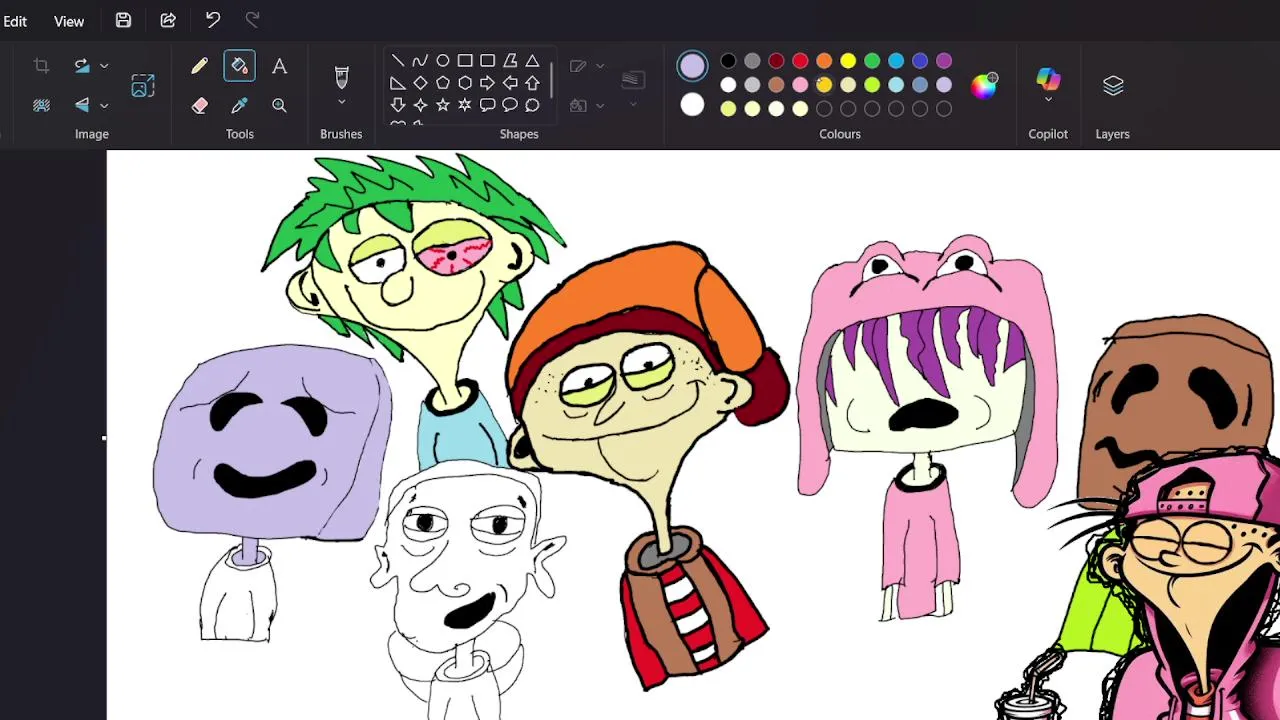1280x720 pixels.
Task: Choose the Rounded rectangle shape
Action: [x=487, y=61]
